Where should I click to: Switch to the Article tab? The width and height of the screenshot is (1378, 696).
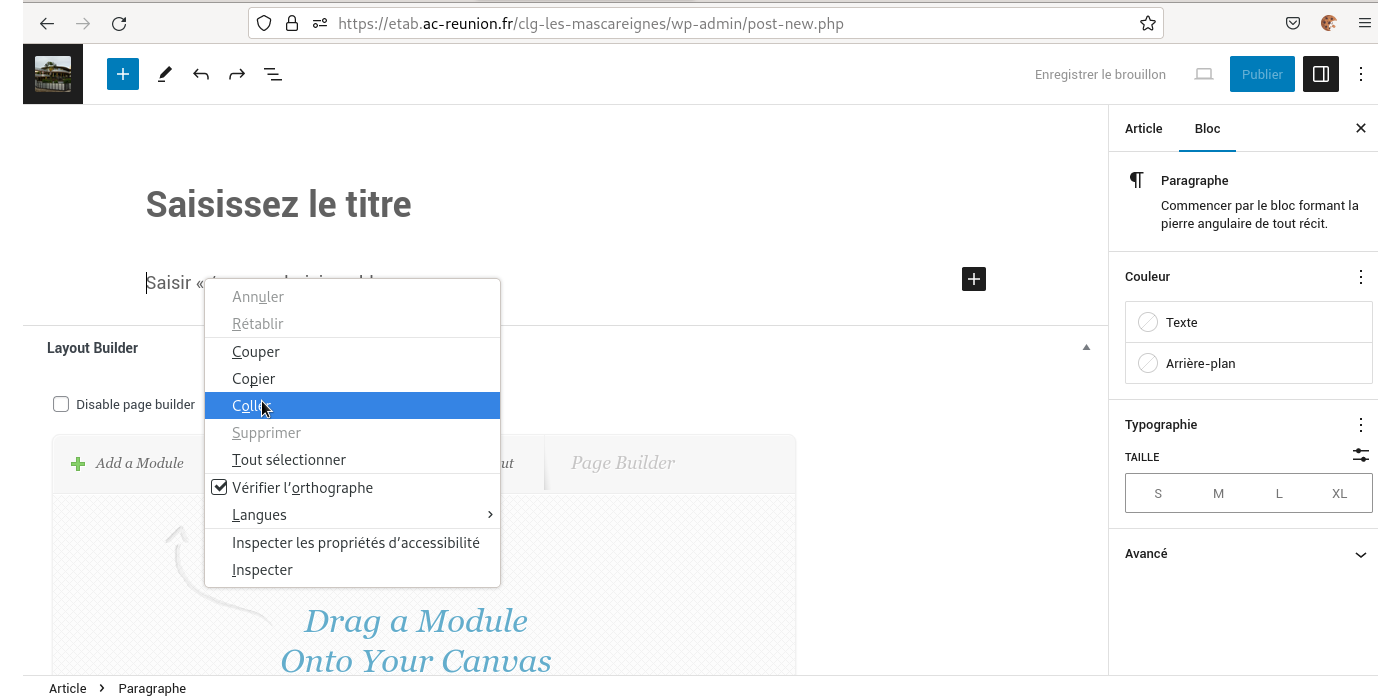point(1143,129)
